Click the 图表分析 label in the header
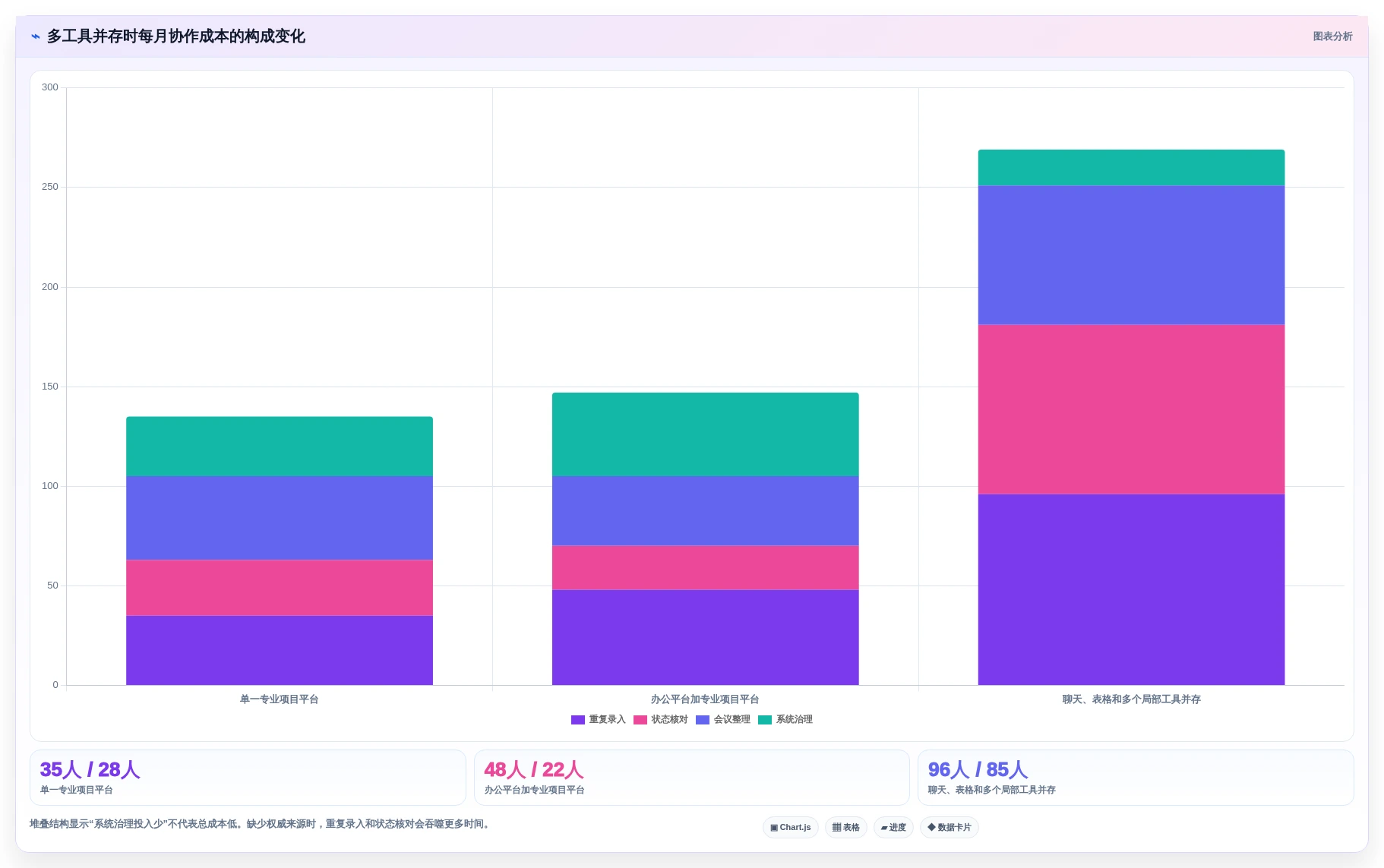 click(1332, 36)
